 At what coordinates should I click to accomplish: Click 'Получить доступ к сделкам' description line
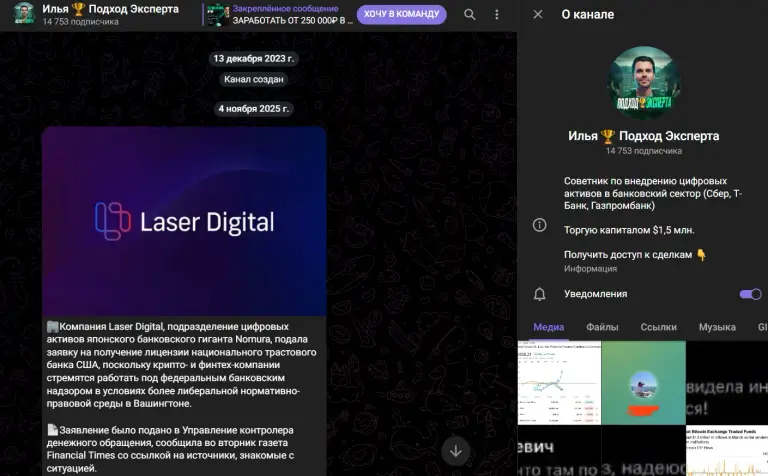coord(635,255)
